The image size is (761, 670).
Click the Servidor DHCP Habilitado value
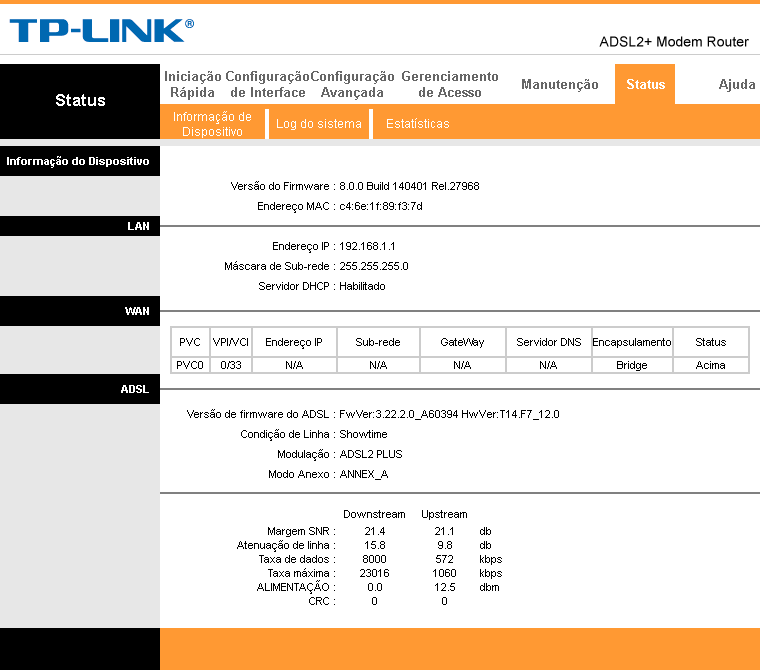point(362,286)
